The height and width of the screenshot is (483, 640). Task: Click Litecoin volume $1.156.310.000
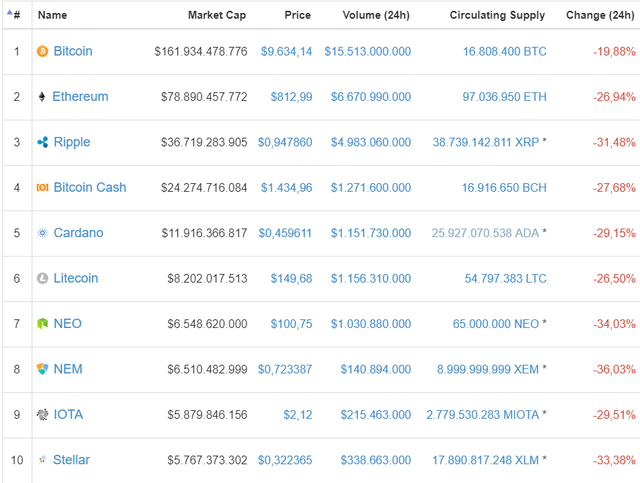point(371,278)
